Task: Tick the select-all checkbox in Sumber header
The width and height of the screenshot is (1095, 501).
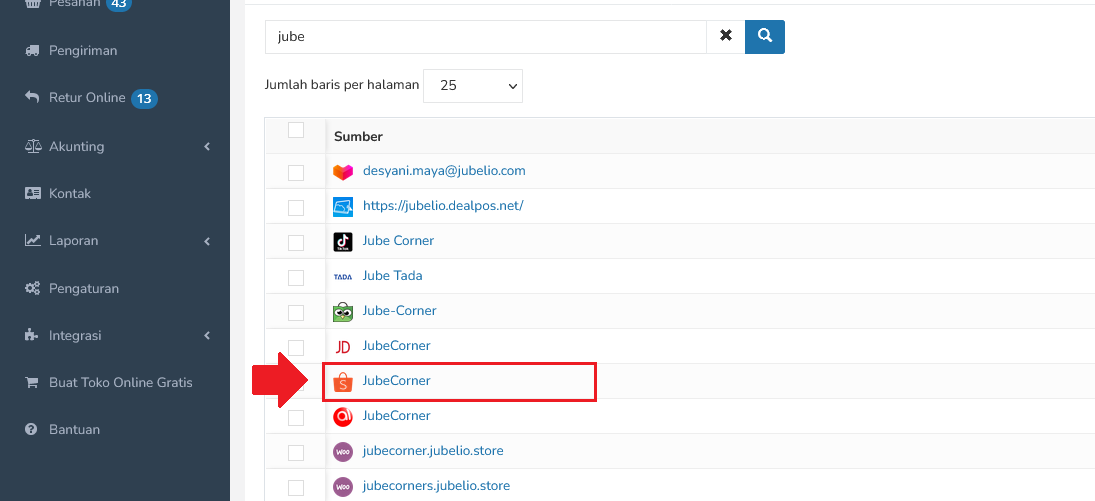Action: point(296,130)
